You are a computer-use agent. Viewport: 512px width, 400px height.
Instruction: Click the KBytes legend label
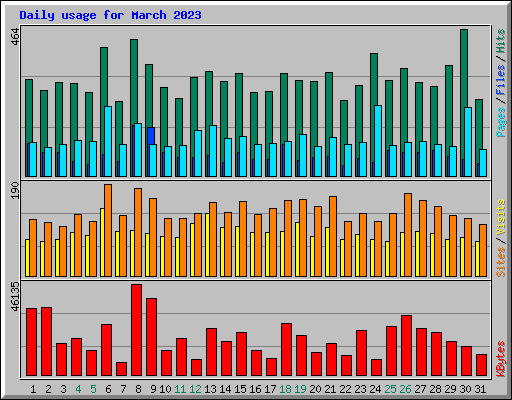(x=500, y=359)
